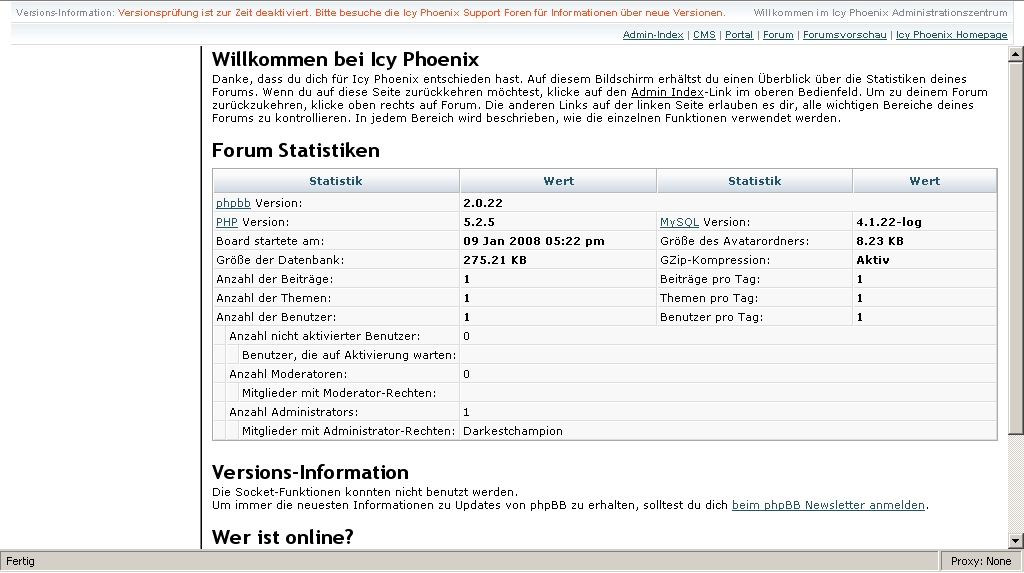Go to the Portal link
The width and height of the screenshot is (1024, 573).
[739, 35]
